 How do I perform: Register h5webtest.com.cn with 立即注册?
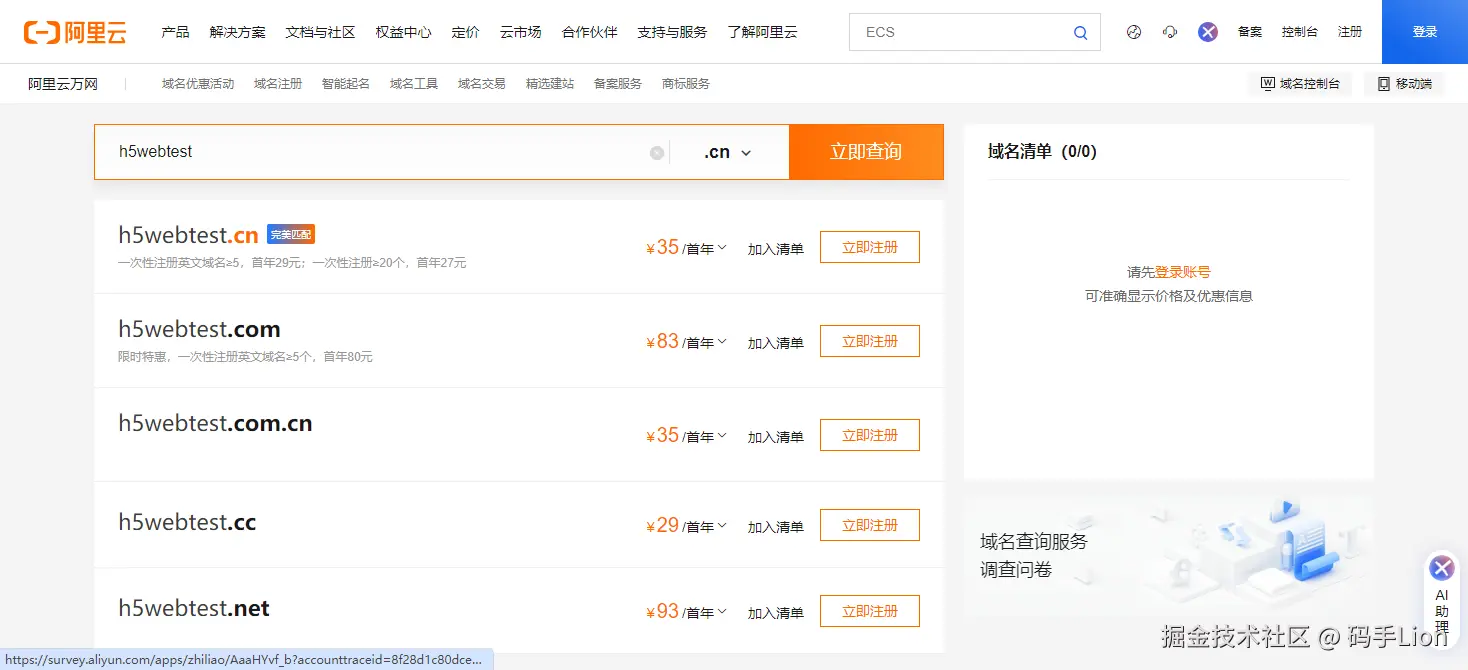click(870, 435)
